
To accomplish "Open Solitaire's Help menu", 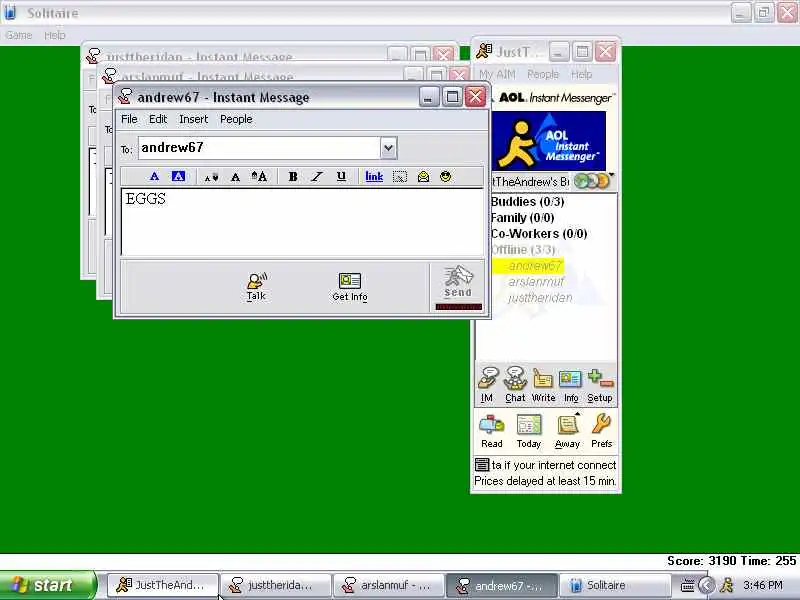I will coord(55,35).
